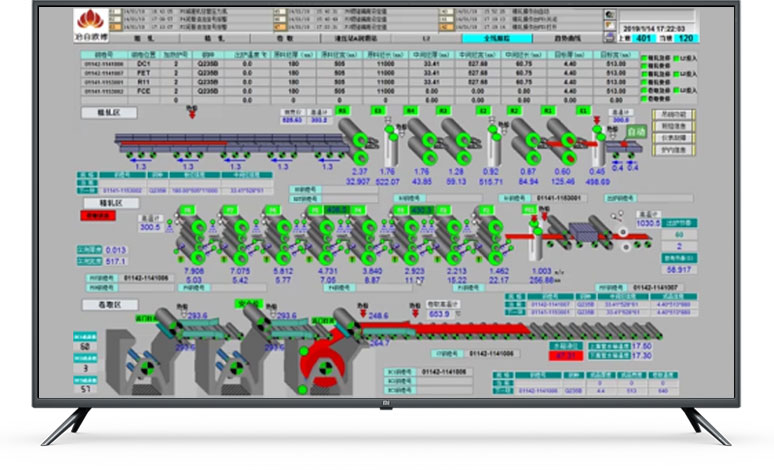This screenshot has height=470, width=774.
Task: Select the R1 roughing stand label
Action: pyautogui.click(x=547, y=111)
